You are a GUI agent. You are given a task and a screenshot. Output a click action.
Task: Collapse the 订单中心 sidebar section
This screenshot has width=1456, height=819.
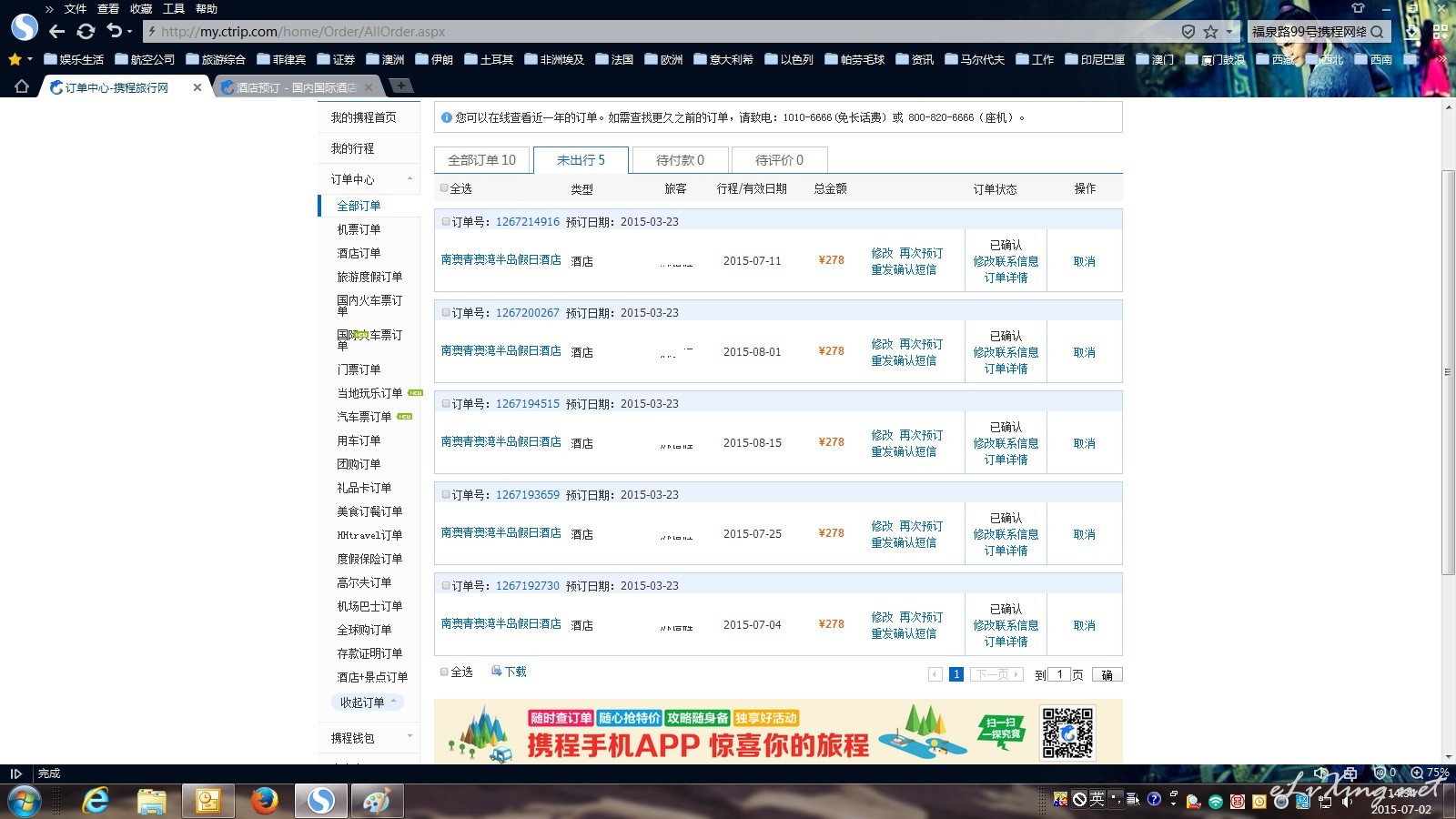click(409, 179)
